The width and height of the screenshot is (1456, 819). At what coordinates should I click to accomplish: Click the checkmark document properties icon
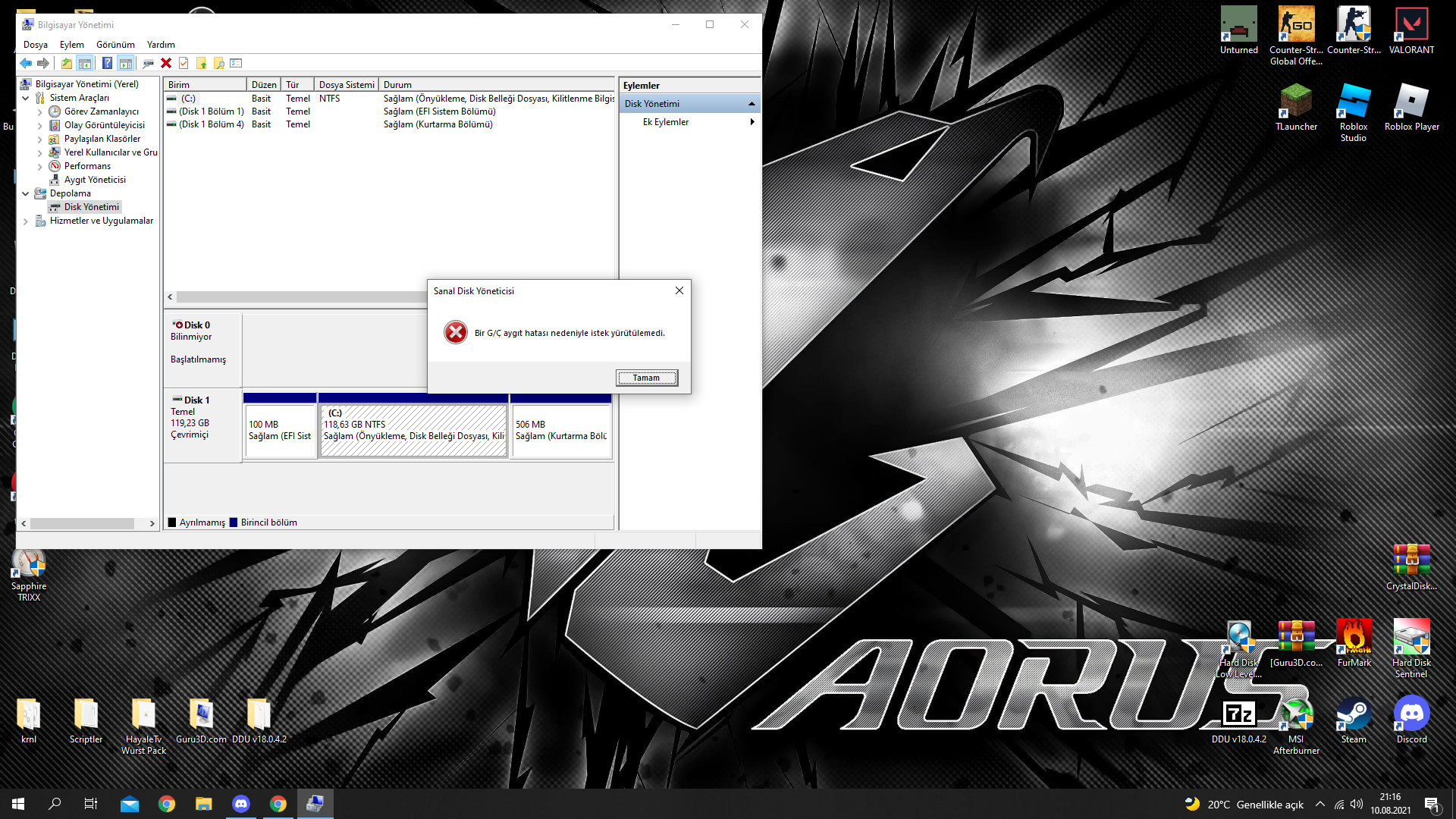coord(184,64)
